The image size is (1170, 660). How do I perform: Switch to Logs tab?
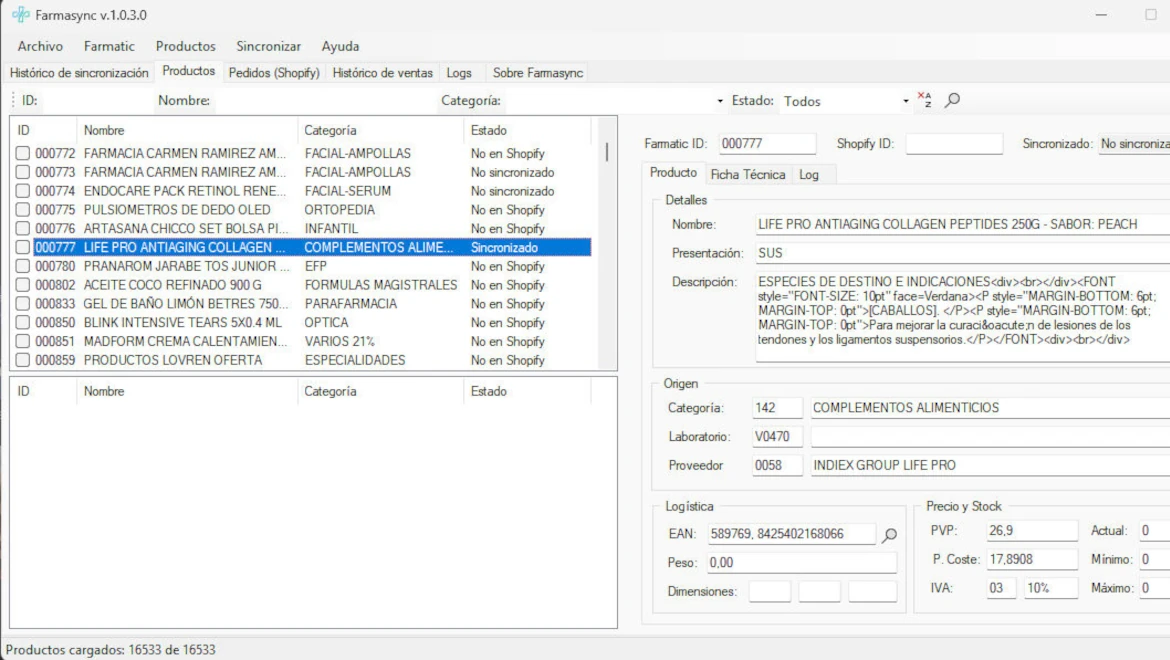459,72
